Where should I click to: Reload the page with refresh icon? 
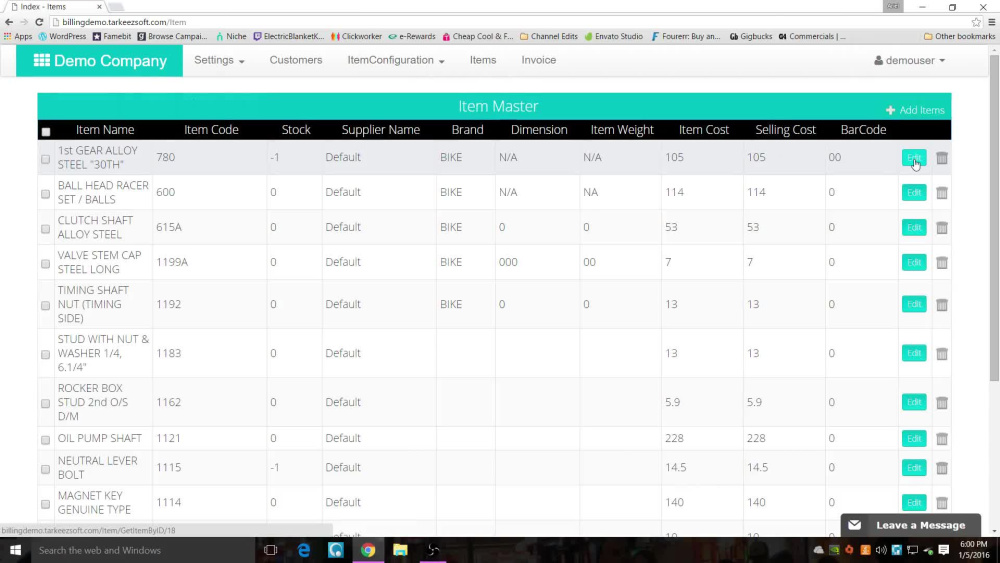[x=39, y=22]
